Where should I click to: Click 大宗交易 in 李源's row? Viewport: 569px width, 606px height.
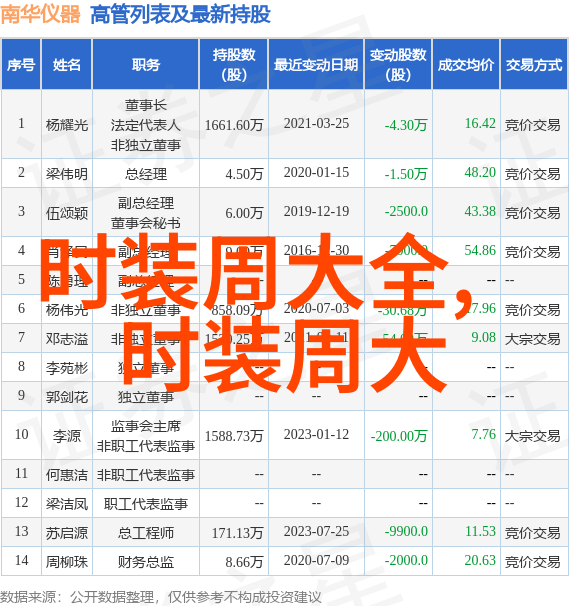[533, 436]
